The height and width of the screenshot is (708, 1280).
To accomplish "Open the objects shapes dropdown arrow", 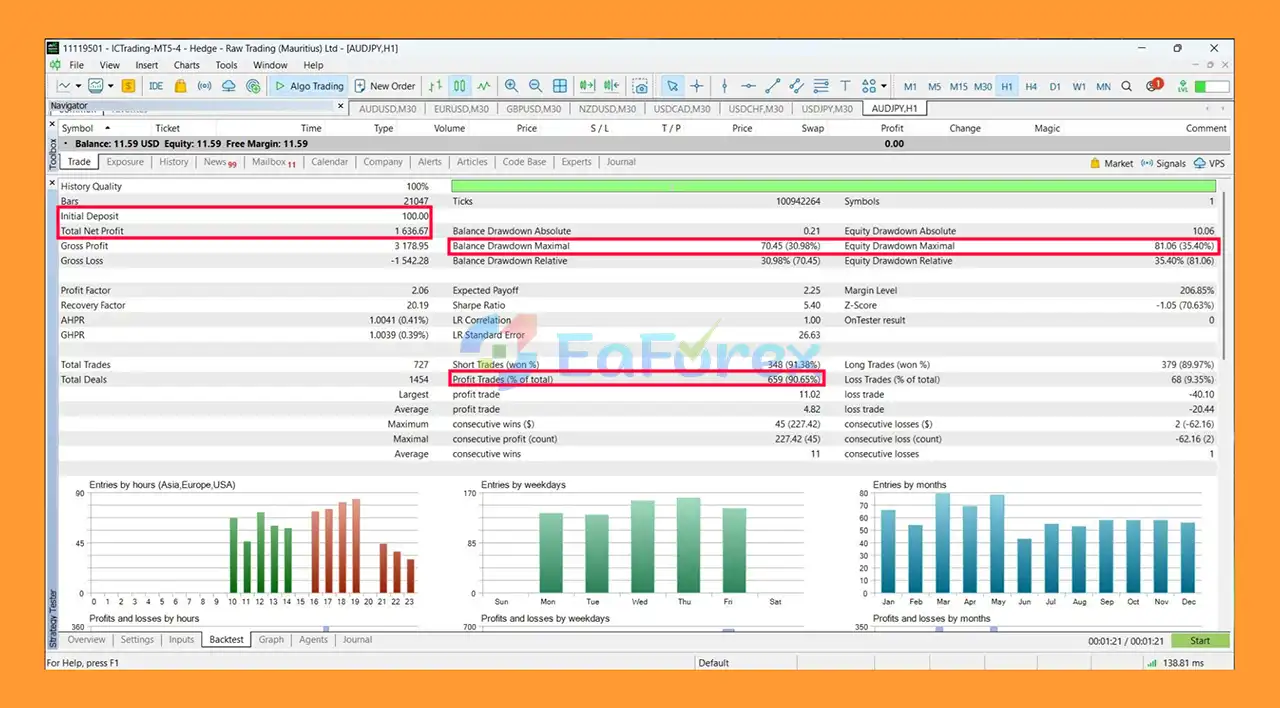I will pos(883,86).
